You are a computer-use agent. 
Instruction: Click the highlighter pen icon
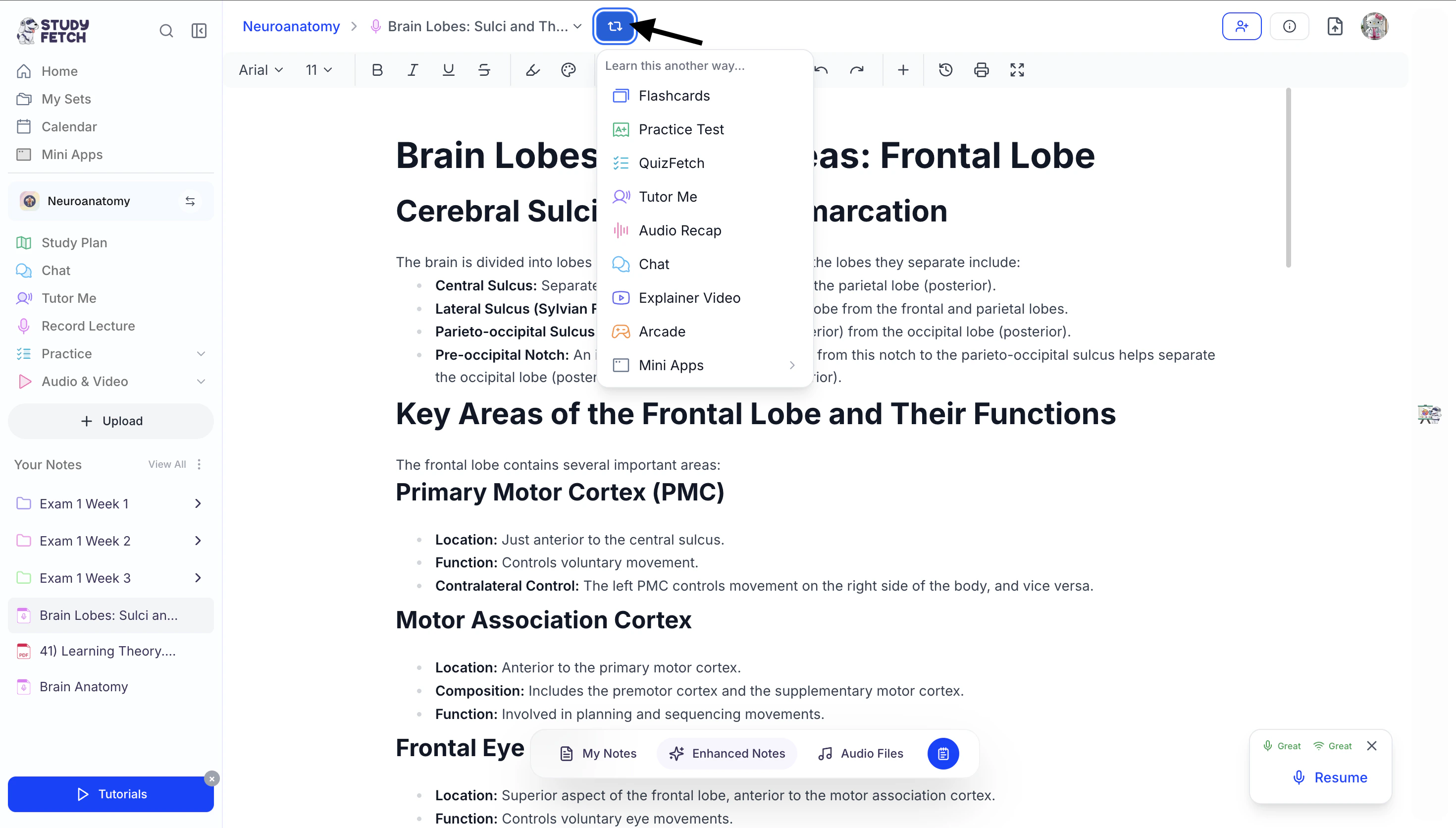pos(532,70)
